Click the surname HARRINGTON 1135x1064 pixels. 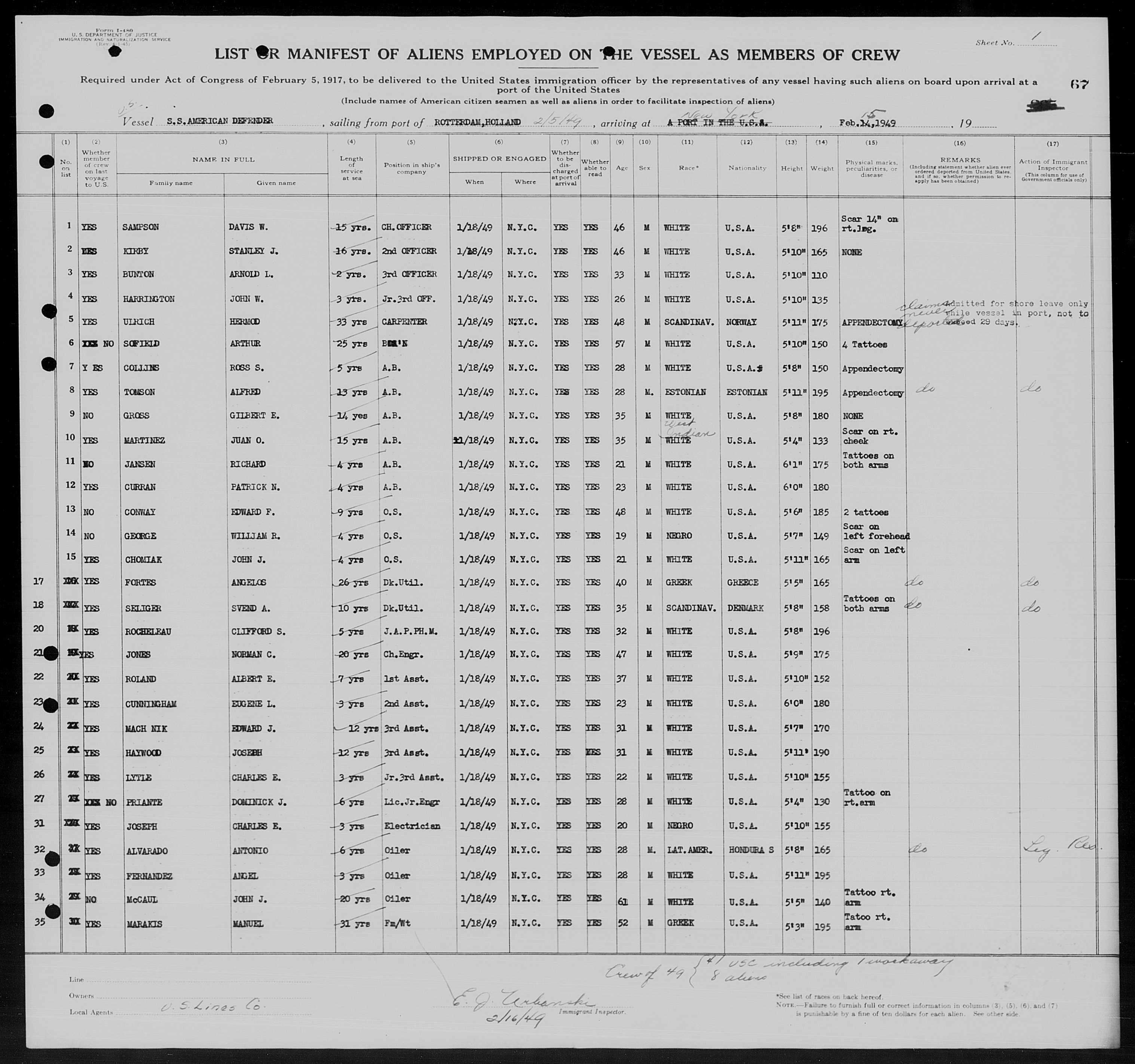149,299
